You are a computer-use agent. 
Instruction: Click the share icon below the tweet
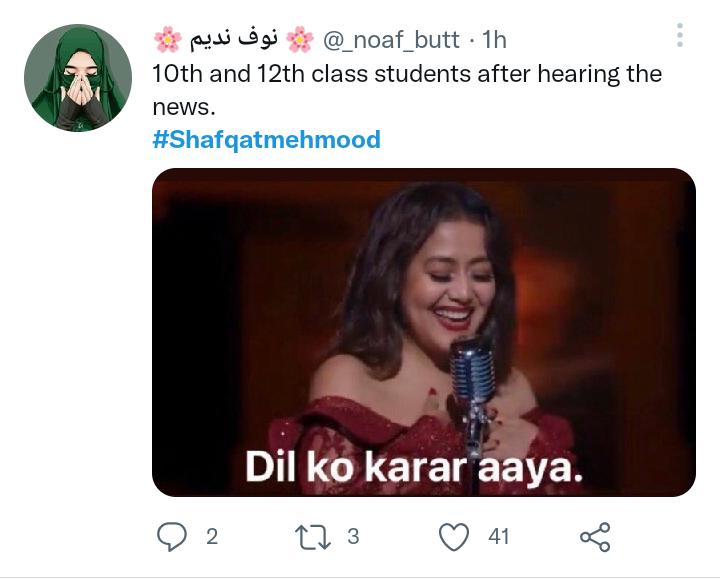click(x=595, y=537)
